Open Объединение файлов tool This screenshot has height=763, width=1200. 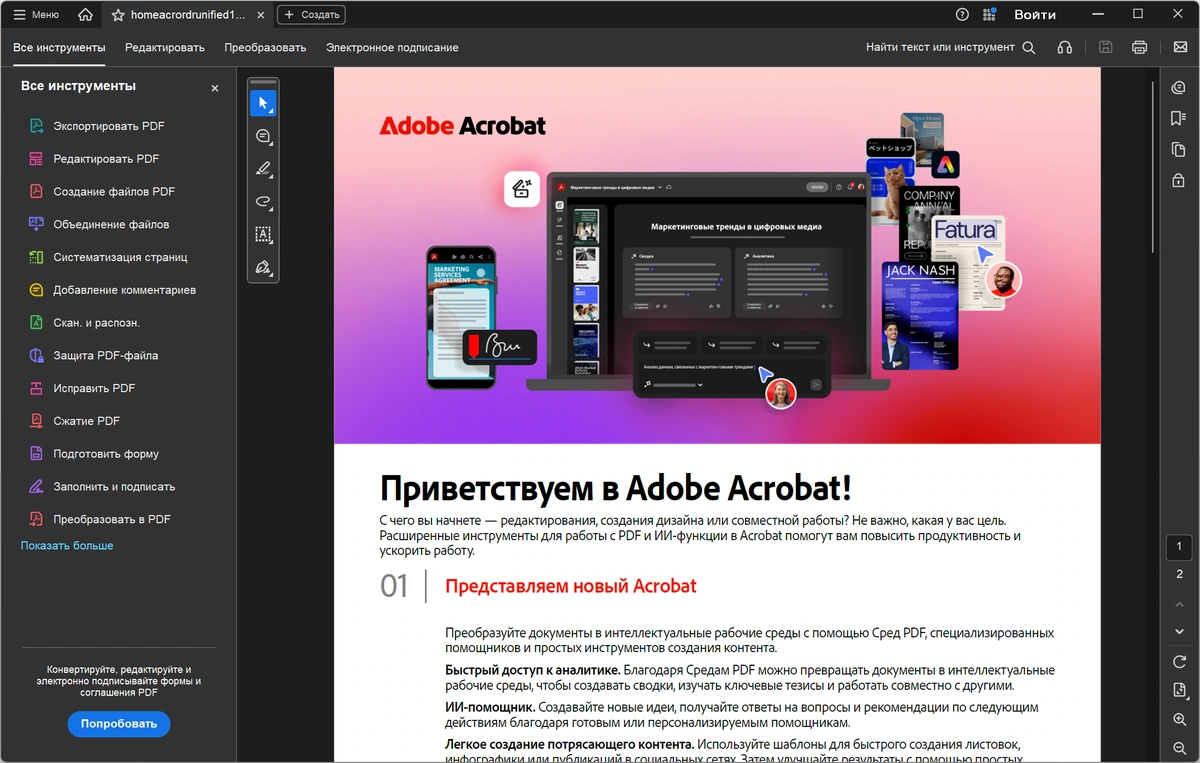point(98,224)
